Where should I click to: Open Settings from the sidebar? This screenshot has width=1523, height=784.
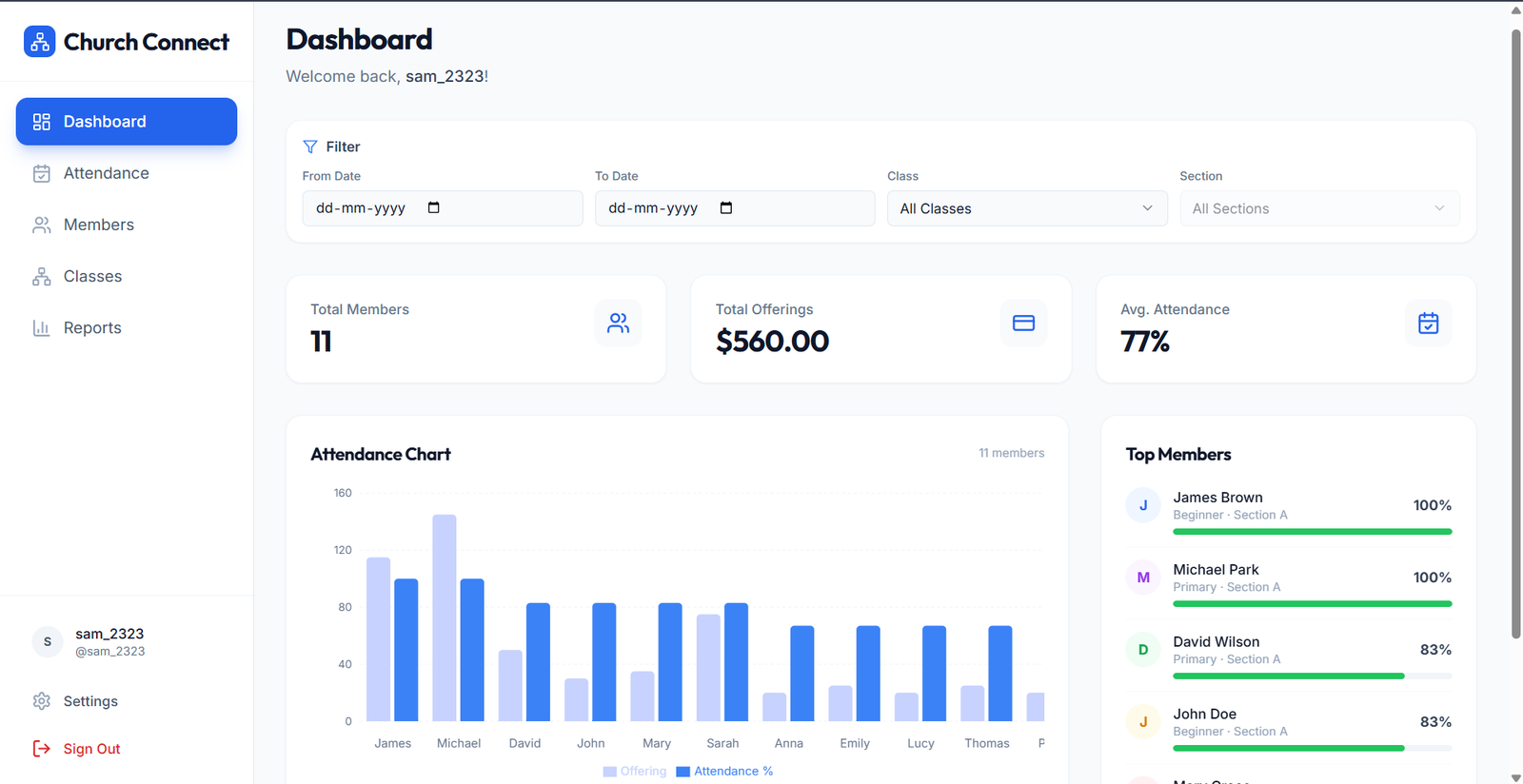click(x=127, y=701)
